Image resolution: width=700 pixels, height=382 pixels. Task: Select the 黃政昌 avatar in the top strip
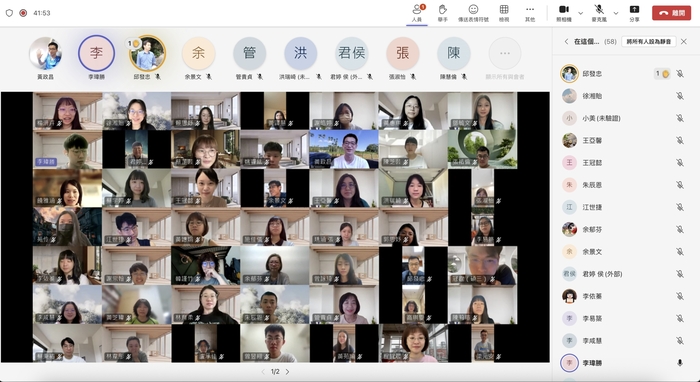point(46,54)
